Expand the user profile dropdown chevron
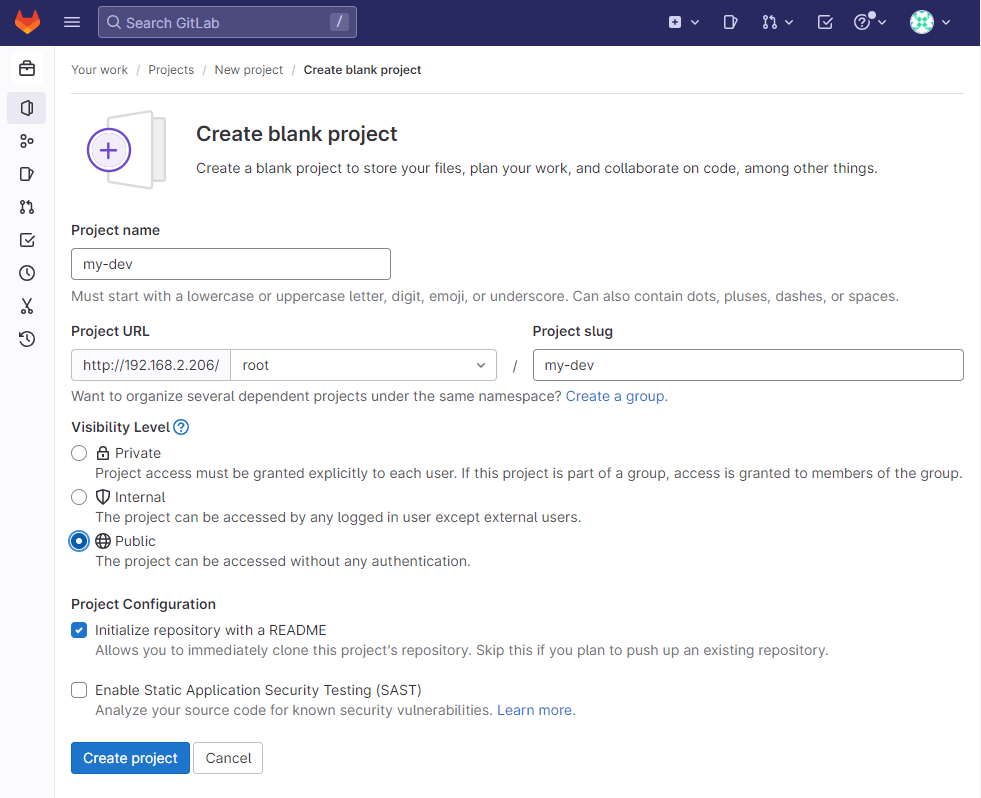This screenshot has width=981, height=798. pyautogui.click(x=946, y=23)
